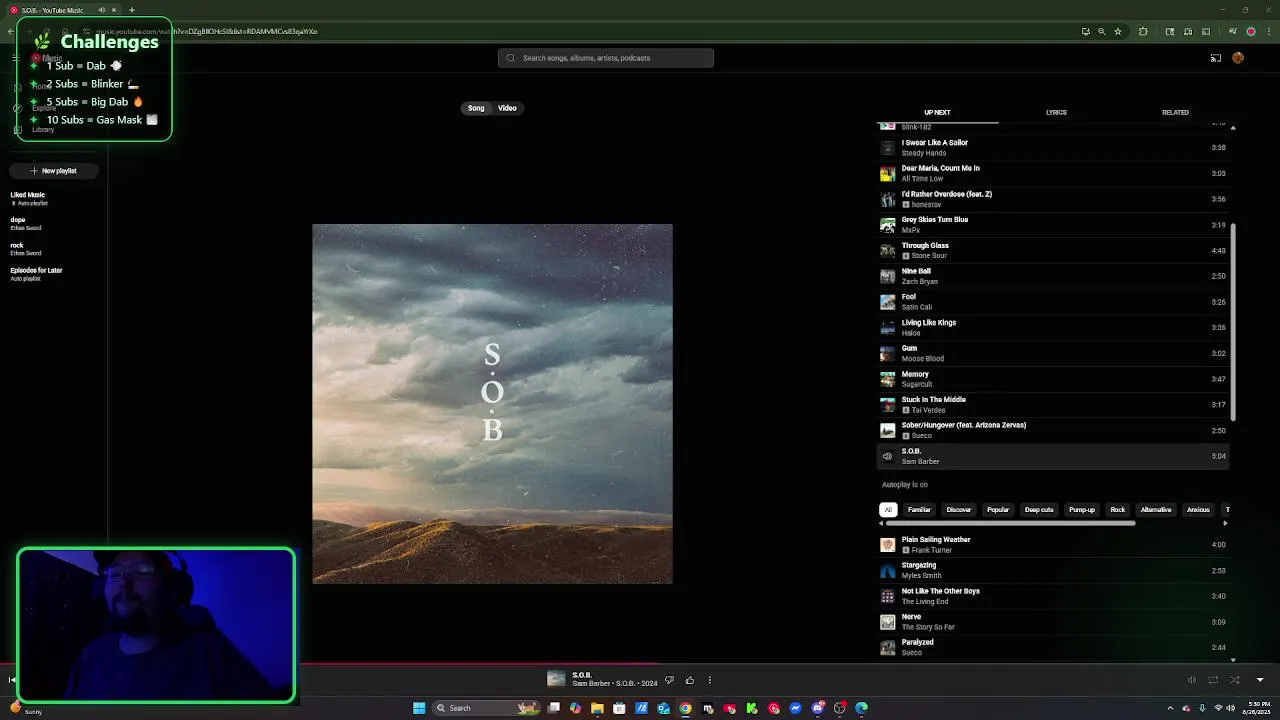The height and width of the screenshot is (720, 1280).
Task: Click the filter chips horizontal scrollbar
Action: pos(1010,523)
